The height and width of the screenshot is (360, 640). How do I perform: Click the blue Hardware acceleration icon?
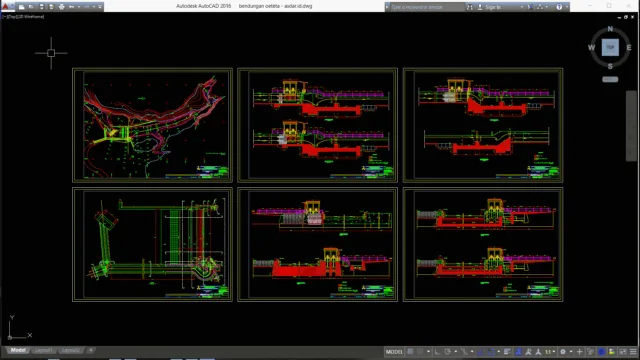601,352
